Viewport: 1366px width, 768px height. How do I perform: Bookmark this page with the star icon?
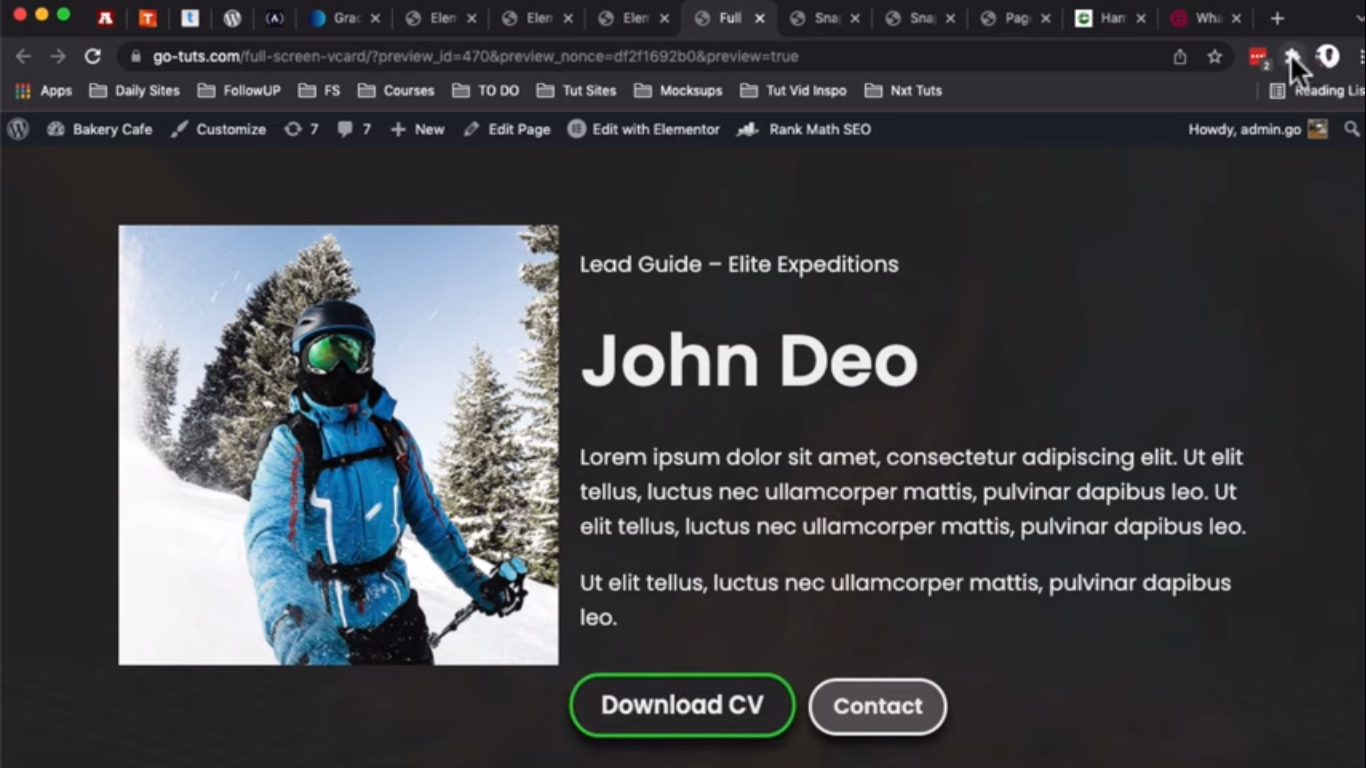pos(1214,57)
